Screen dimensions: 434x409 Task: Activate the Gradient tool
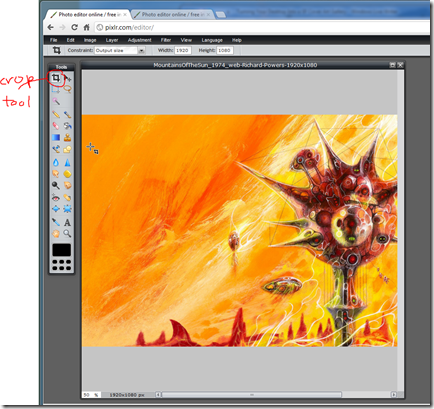click(56, 137)
